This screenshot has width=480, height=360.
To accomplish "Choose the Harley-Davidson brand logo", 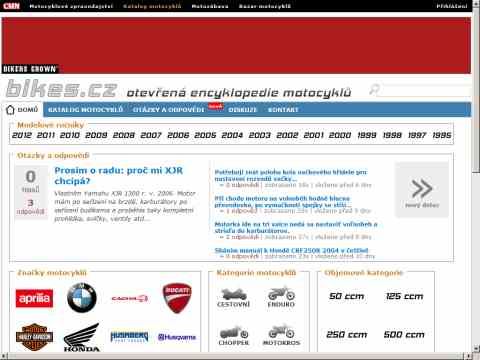I will [34, 337].
